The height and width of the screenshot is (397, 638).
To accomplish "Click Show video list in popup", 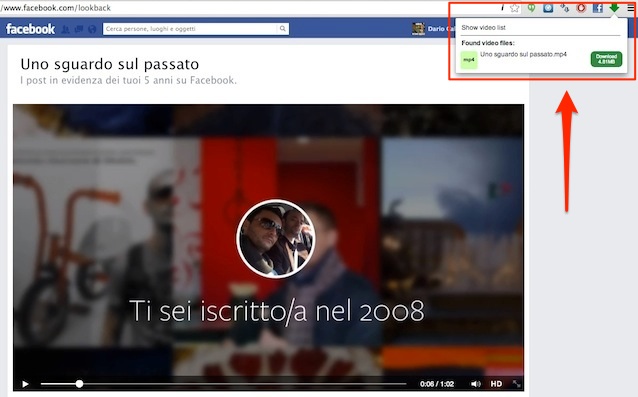I will (483, 28).
